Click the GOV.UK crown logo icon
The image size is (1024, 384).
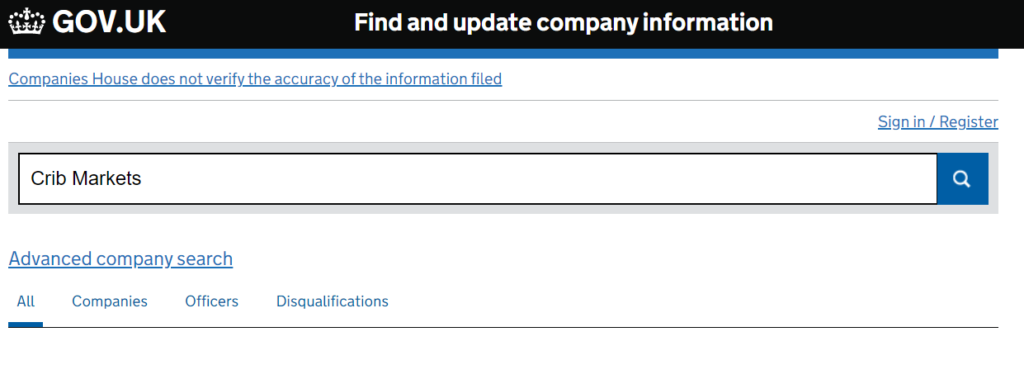pyautogui.click(x=27, y=22)
